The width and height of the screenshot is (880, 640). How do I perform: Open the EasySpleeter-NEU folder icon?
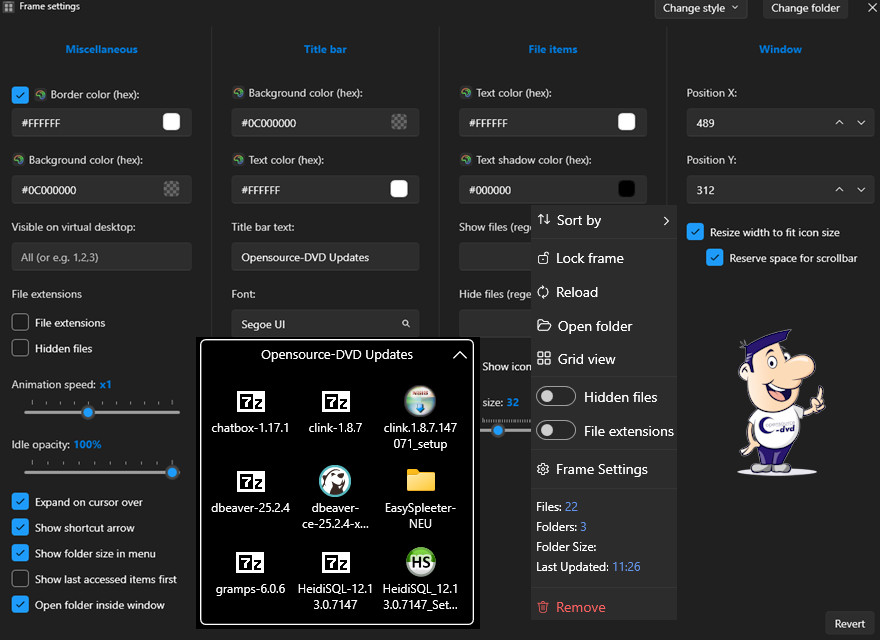tap(421, 481)
